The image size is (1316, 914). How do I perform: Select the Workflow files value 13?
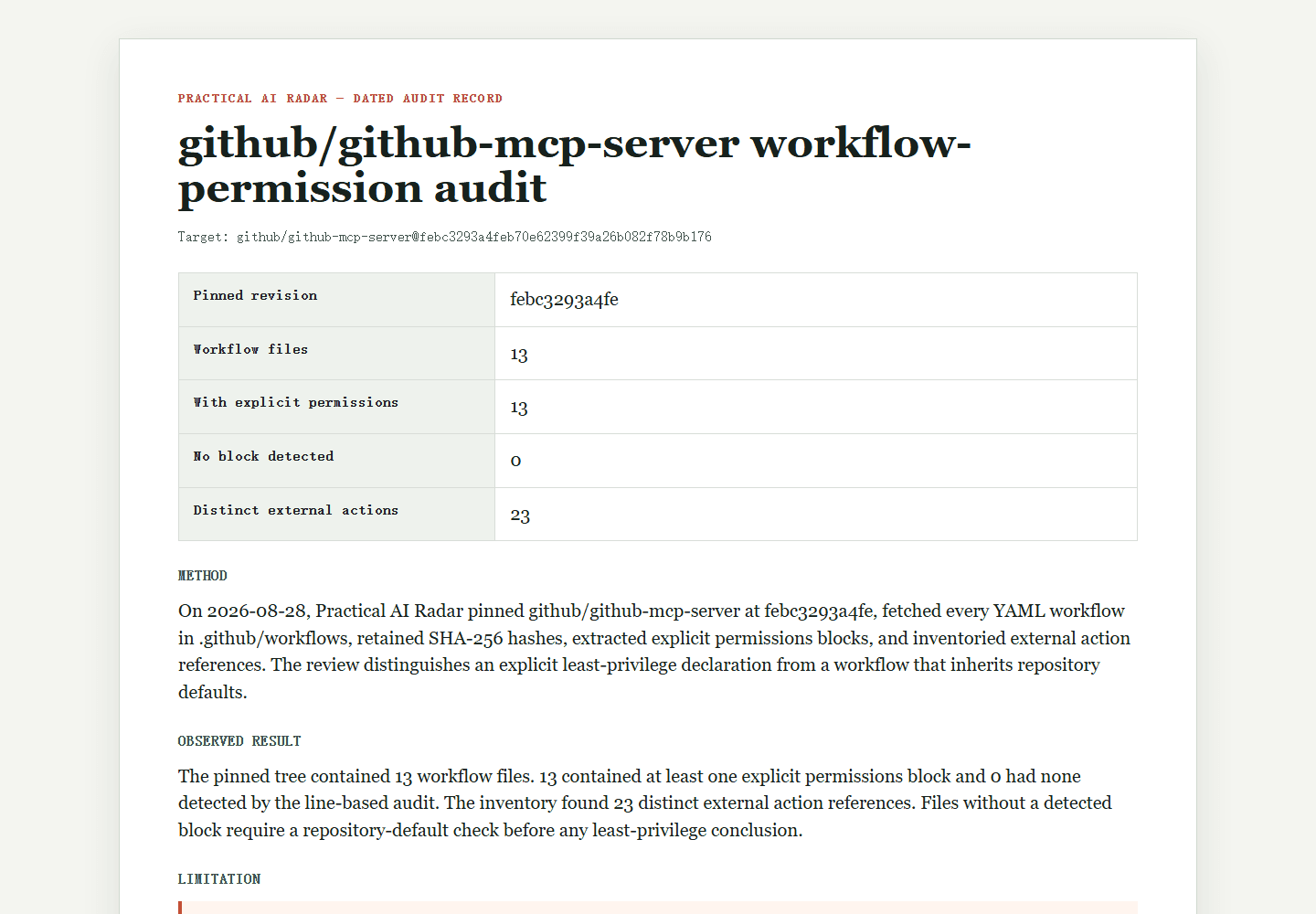pyautogui.click(x=519, y=354)
